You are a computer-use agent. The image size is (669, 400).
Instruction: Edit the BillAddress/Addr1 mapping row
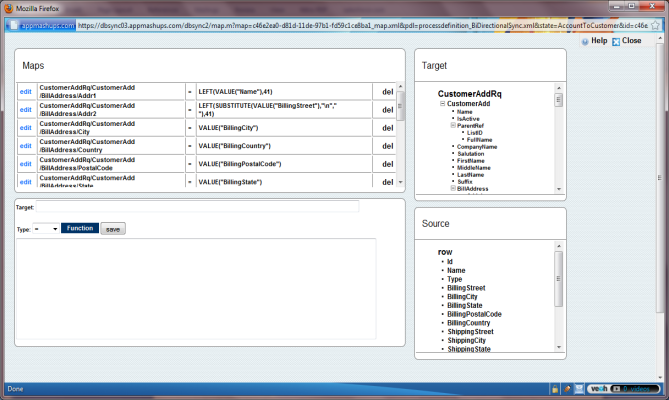(26, 92)
